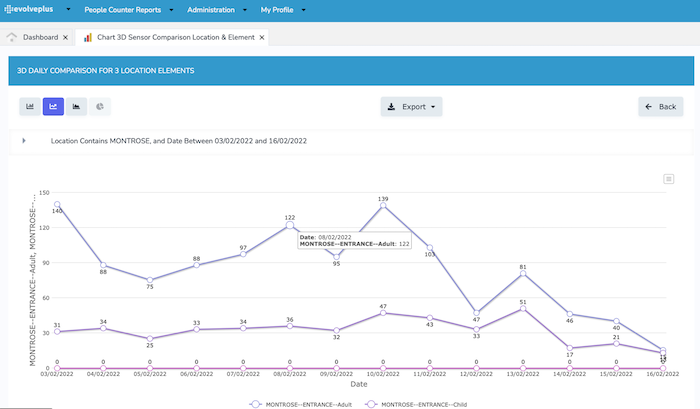The height and width of the screenshot is (409, 700).
Task: Click the Adult data point labeled 47
Action: pos(476,313)
